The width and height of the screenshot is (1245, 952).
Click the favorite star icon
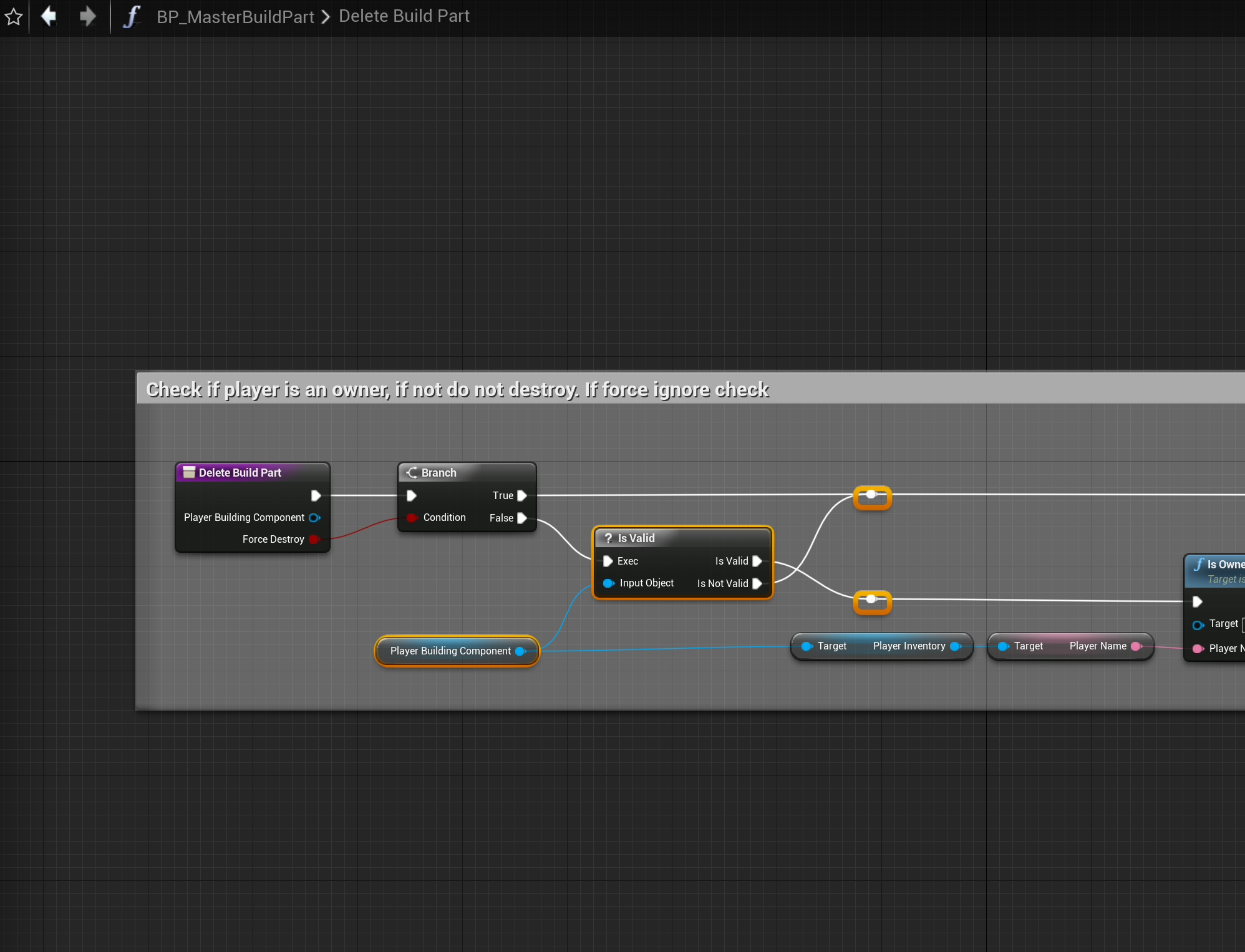pyautogui.click(x=14, y=17)
